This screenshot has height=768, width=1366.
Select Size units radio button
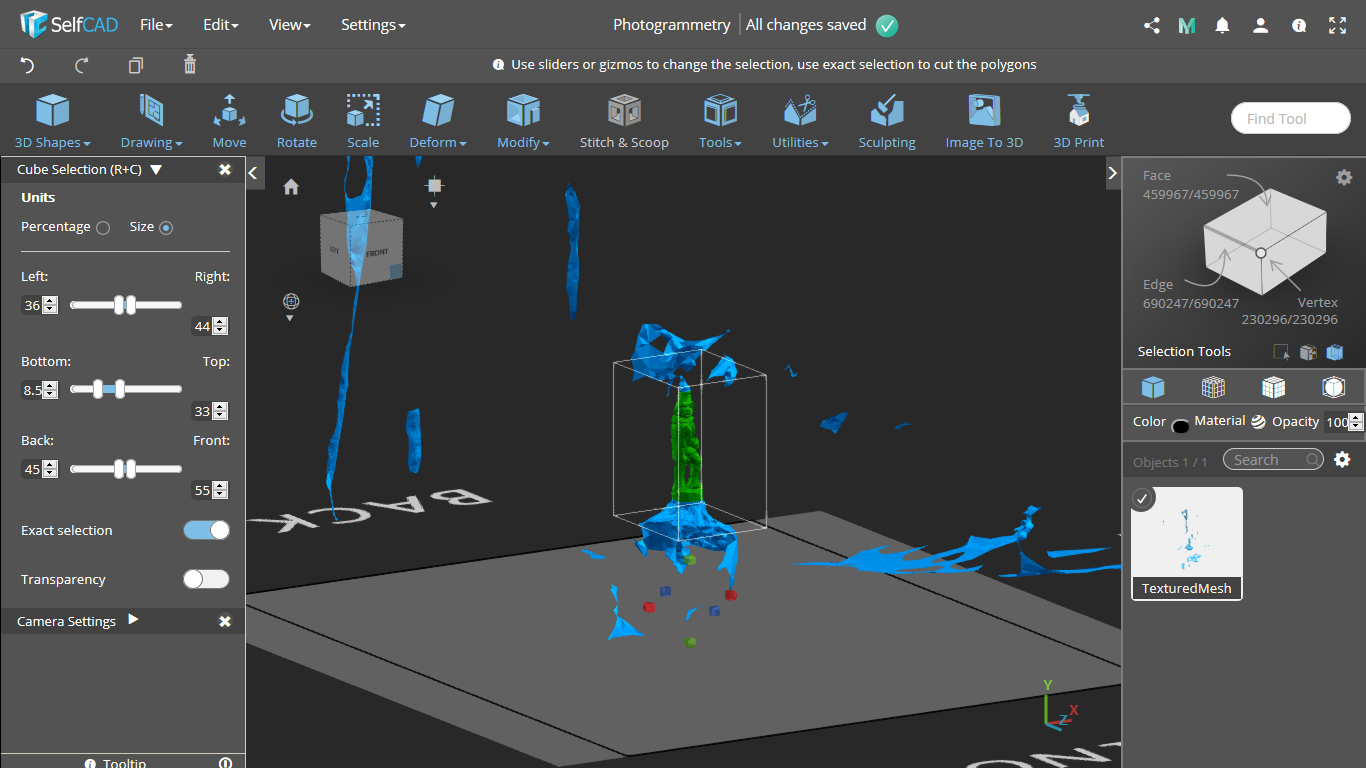coord(166,228)
